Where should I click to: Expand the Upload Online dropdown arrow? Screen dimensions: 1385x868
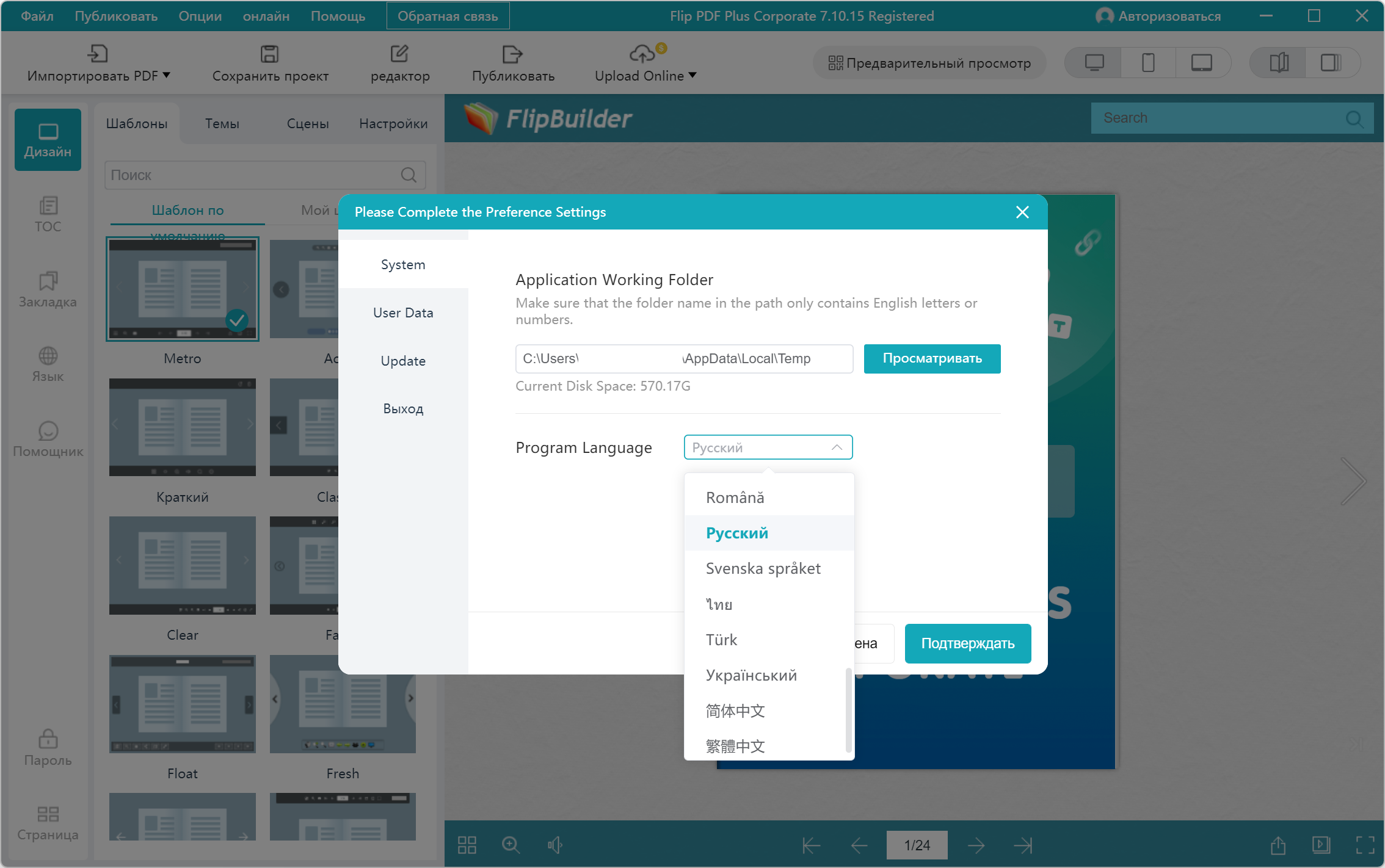click(x=692, y=75)
